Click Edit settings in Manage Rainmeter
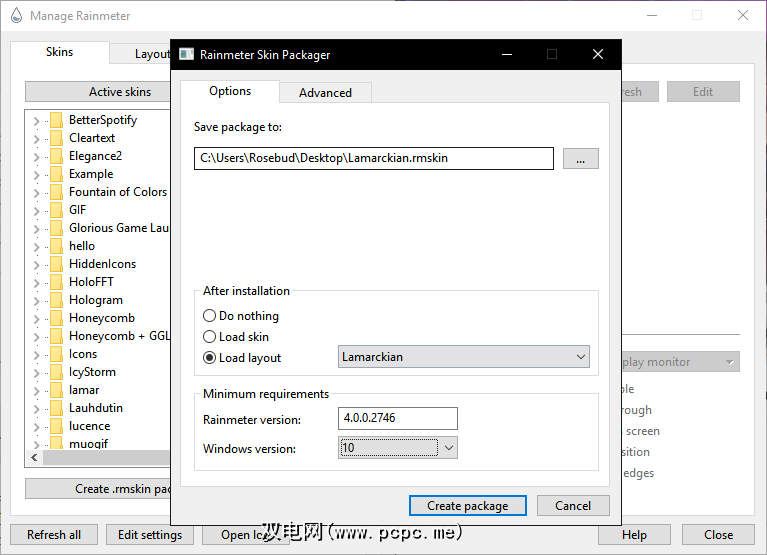 click(150, 534)
